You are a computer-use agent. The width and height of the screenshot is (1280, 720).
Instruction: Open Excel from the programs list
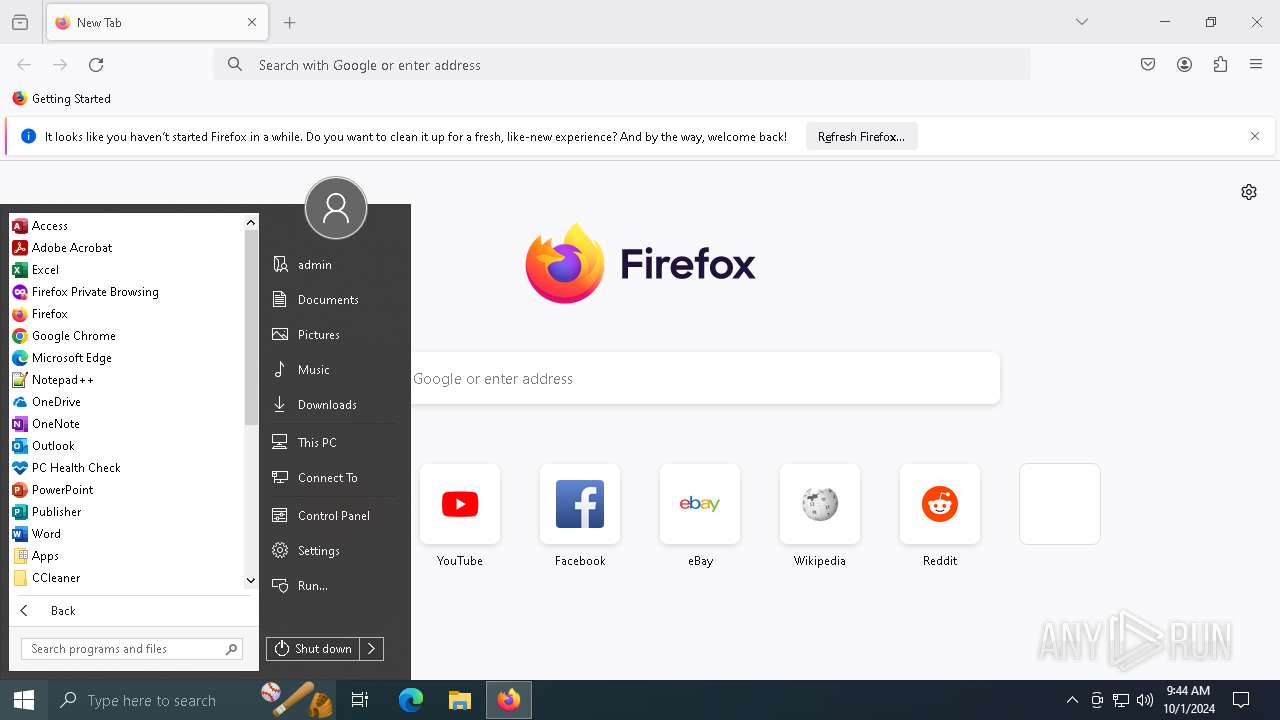pos(128,270)
